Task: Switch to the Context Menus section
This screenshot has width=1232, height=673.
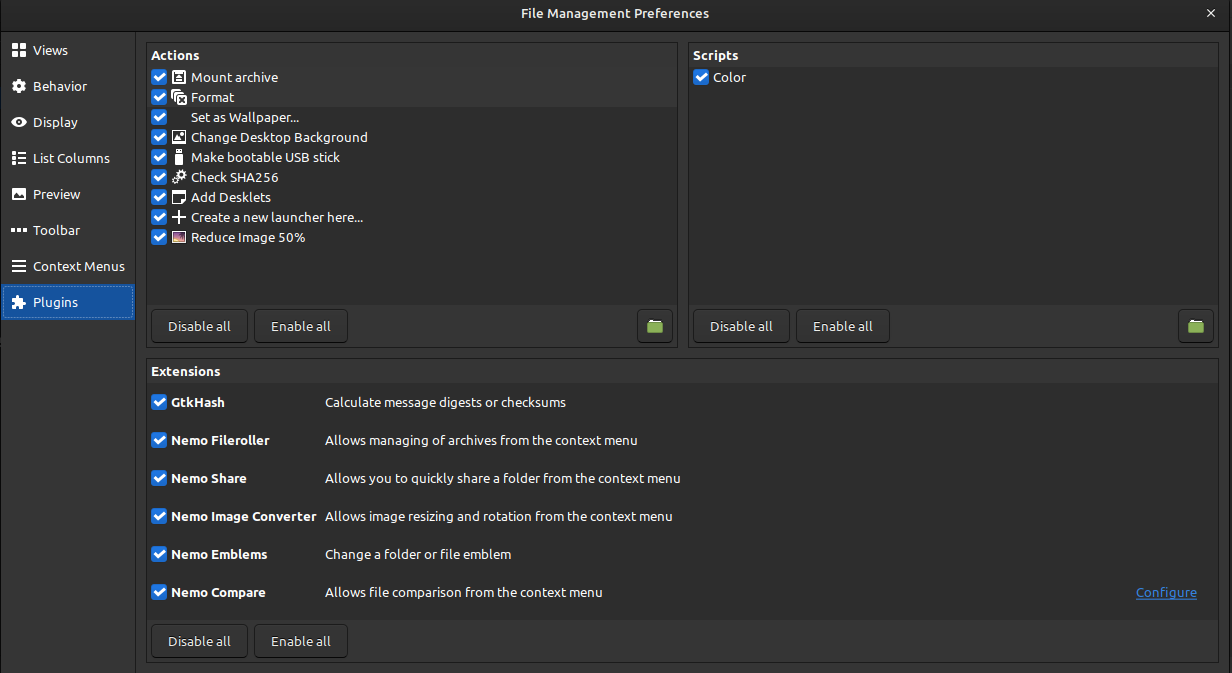Action: point(67,266)
